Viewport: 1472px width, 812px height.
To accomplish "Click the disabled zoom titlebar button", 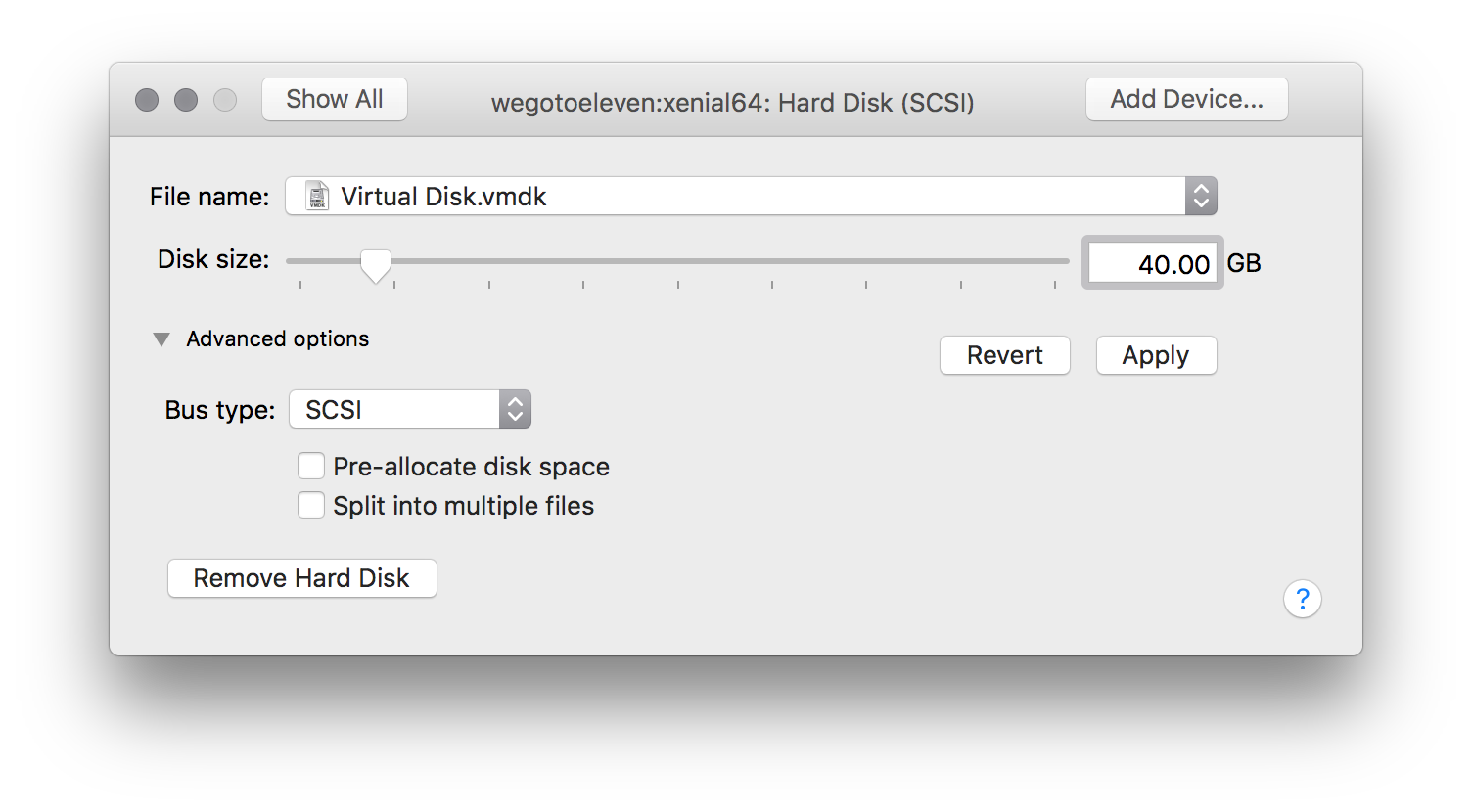I will 225,100.
